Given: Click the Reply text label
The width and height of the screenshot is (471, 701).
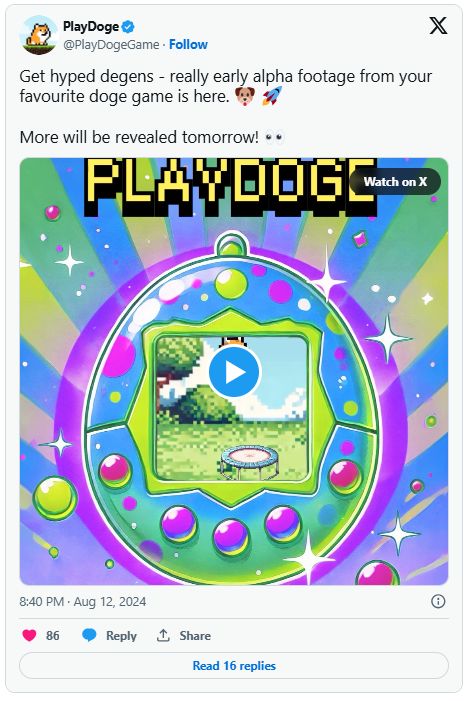Looking at the screenshot, I should (x=121, y=636).
